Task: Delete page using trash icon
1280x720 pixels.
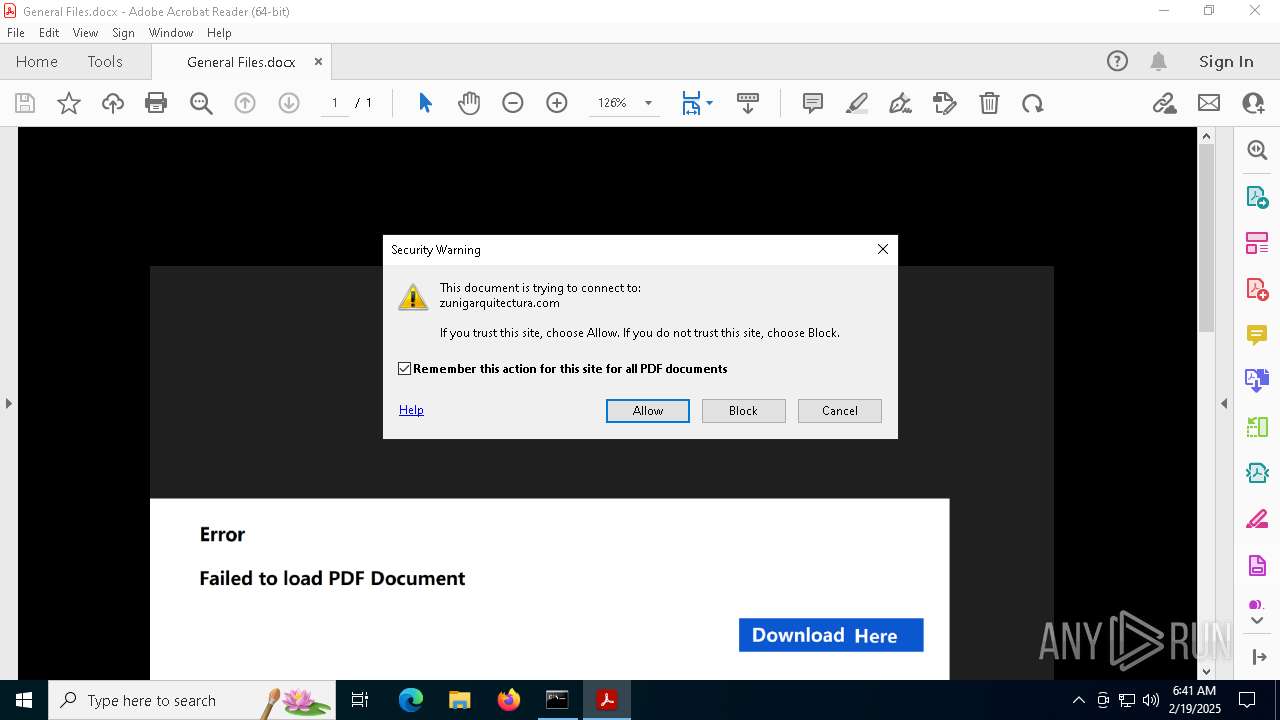Action: [989, 103]
